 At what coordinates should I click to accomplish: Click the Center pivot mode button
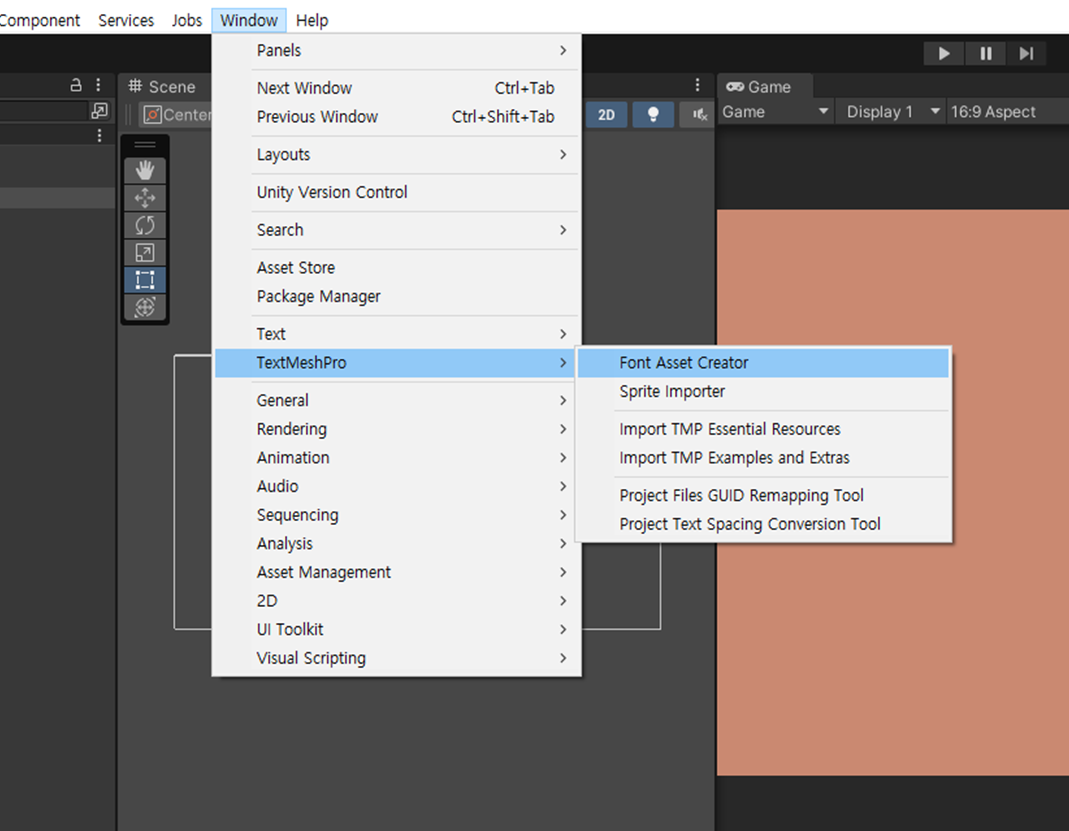(177, 115)
